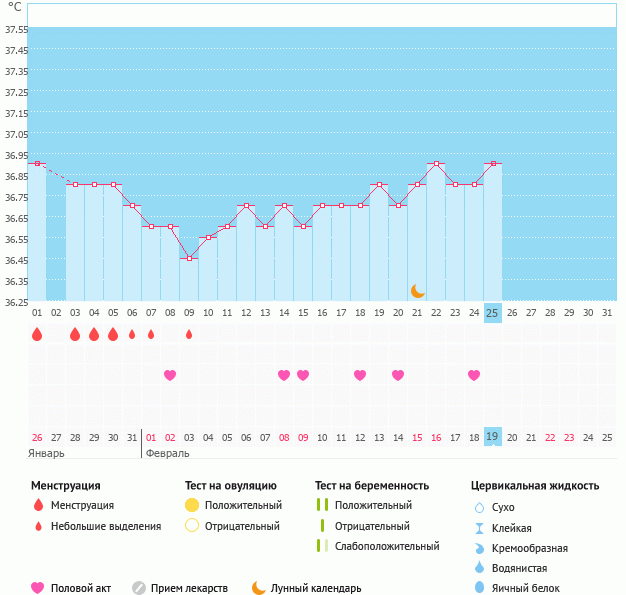The width and height of the screenshot is (626, 595).
Task: Select highlighted cycle day 25 on axis
Action: pos(492,313)
